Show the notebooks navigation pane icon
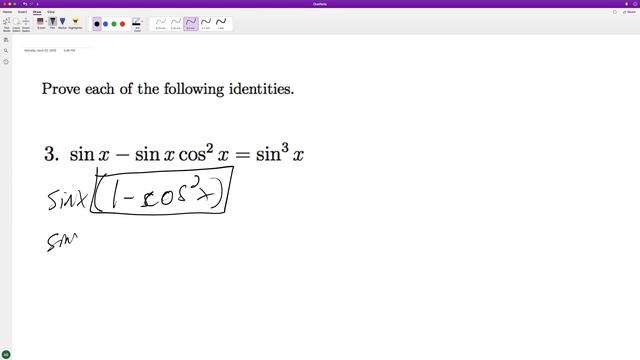The image size is (640, 360). click(6, 40)
